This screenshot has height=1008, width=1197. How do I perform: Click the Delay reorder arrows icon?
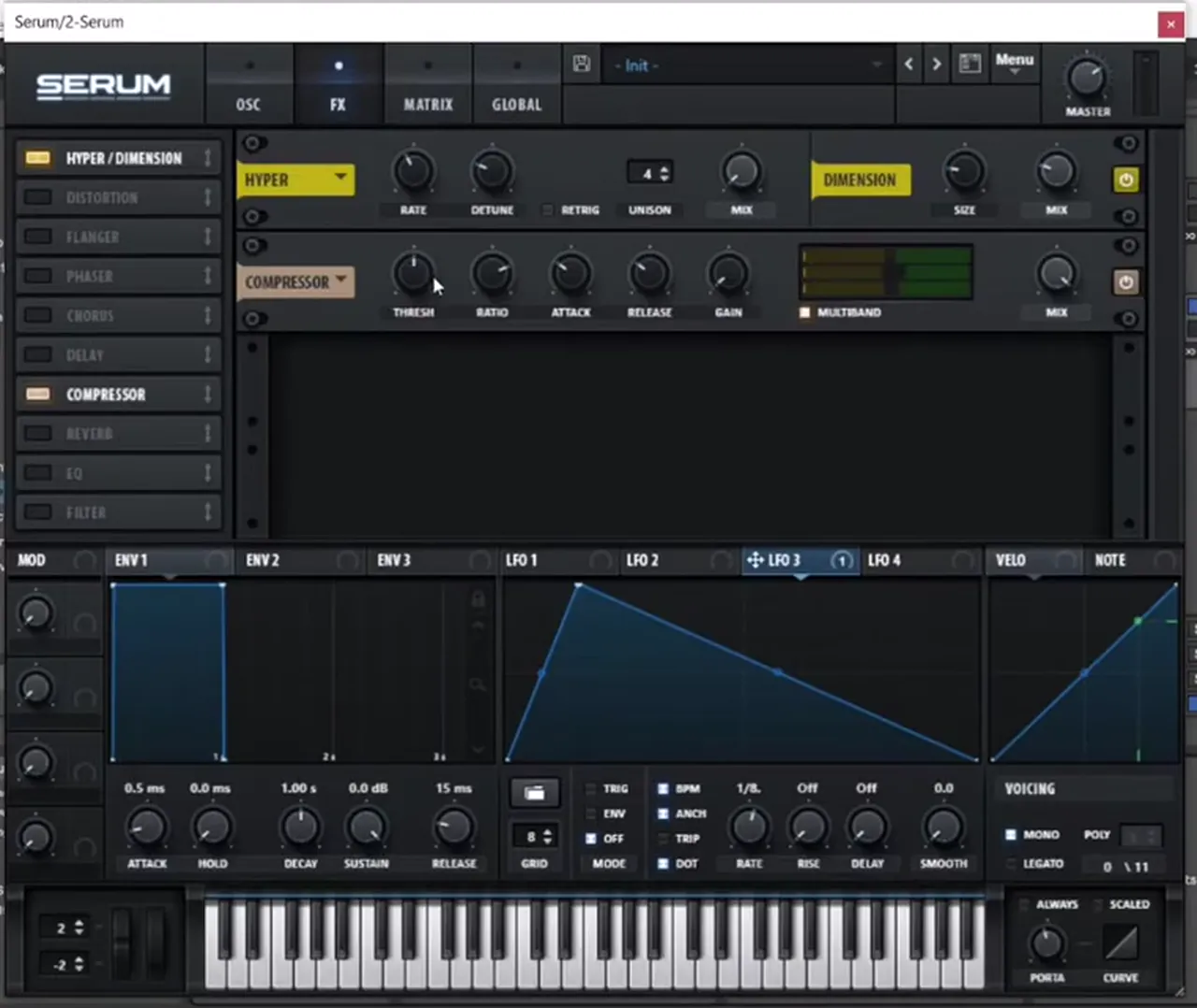208,354
